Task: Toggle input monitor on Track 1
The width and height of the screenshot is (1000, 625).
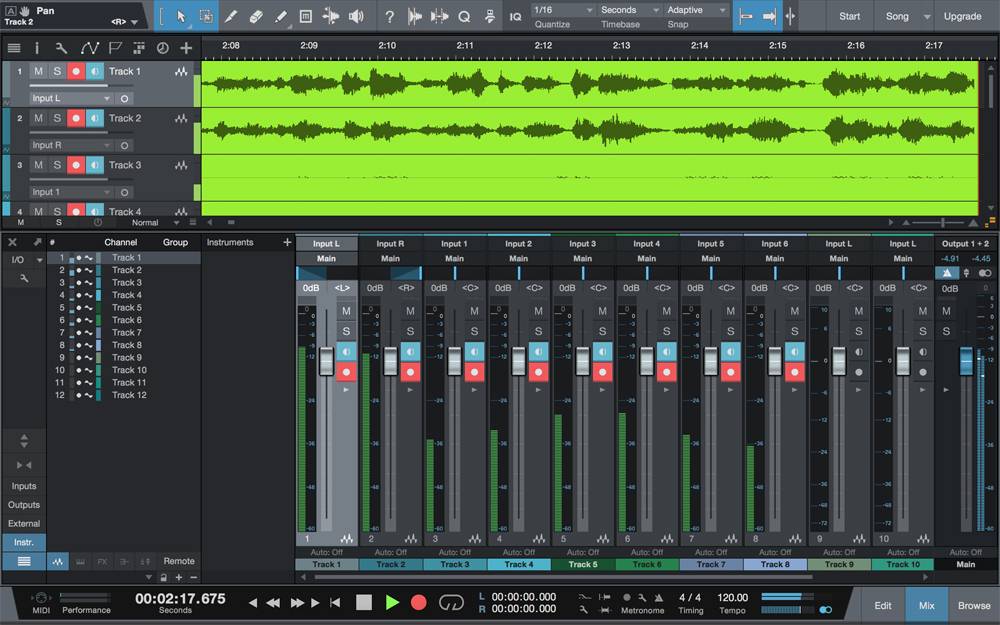Action: coord(94,71)
